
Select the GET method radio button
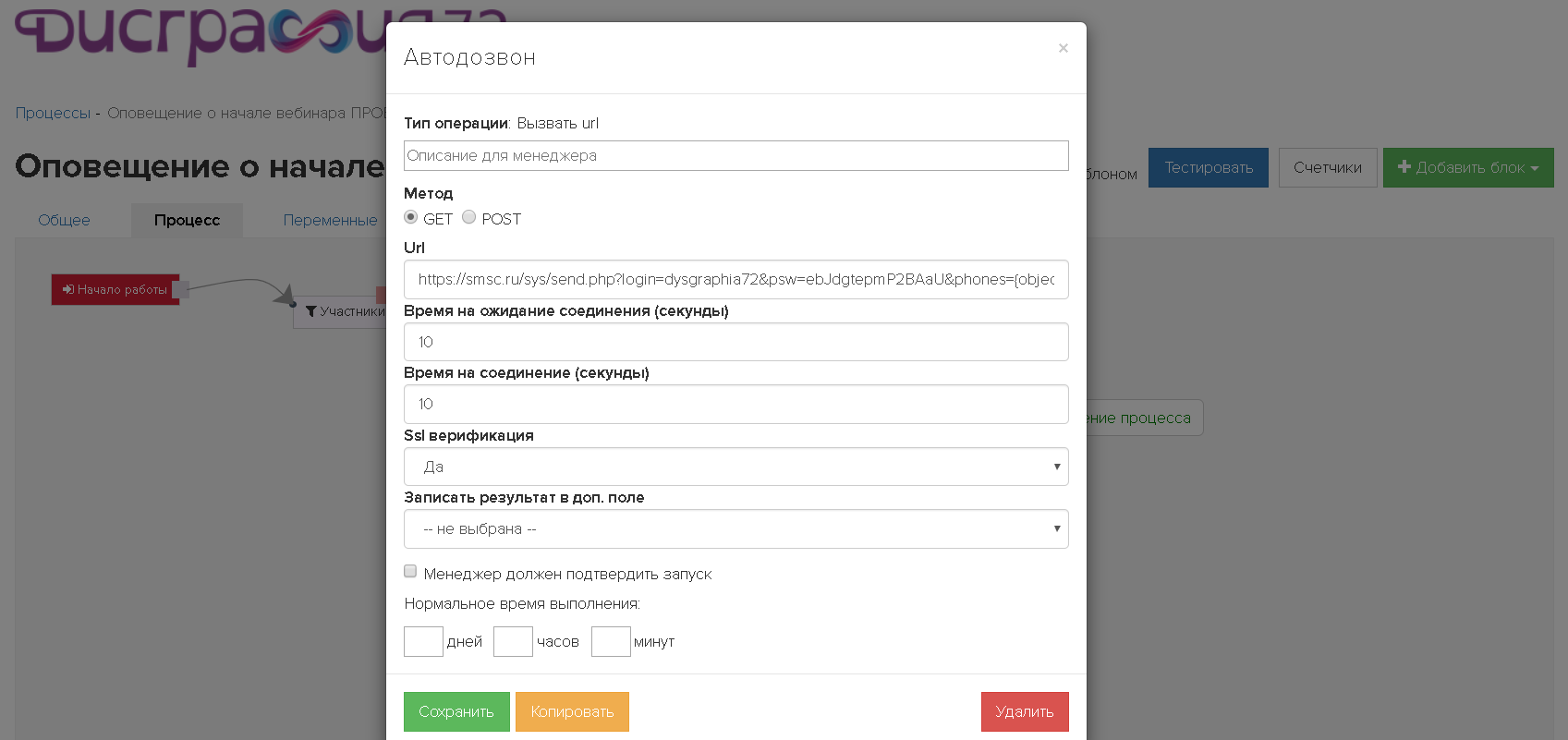tap(411, 217)
